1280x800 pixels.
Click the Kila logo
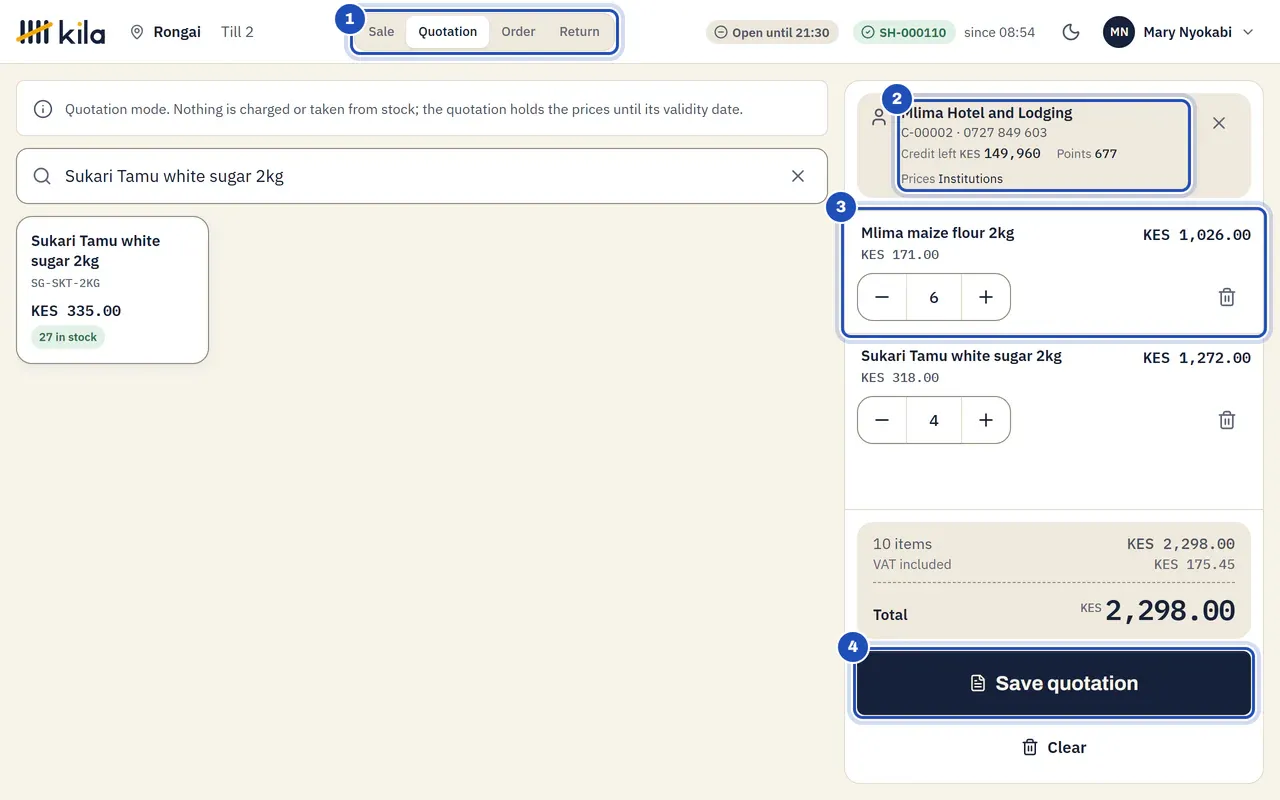pyautogui.click(x=61, y=32)
